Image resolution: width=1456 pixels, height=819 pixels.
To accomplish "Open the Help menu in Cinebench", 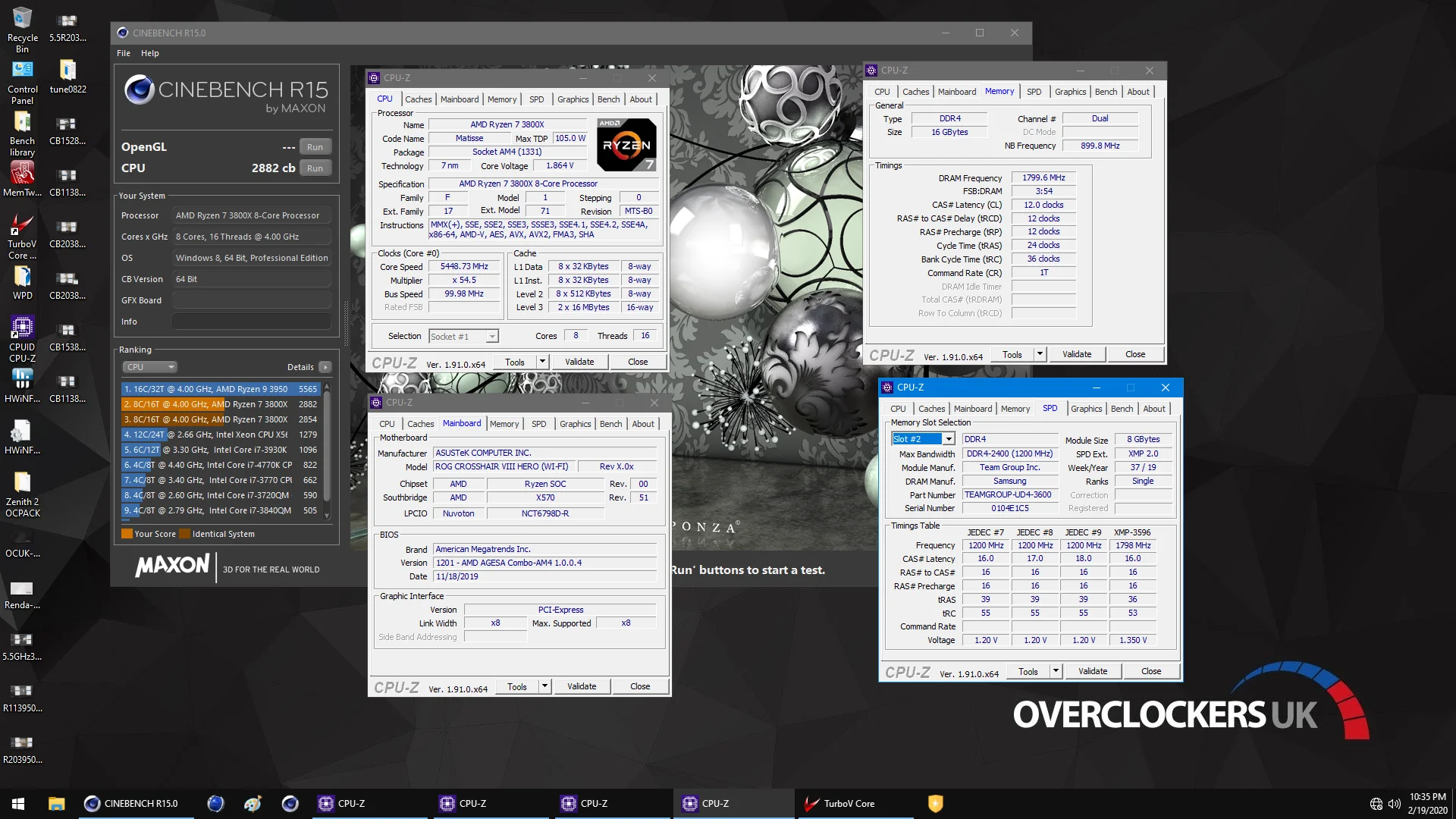I will point(150,53).
